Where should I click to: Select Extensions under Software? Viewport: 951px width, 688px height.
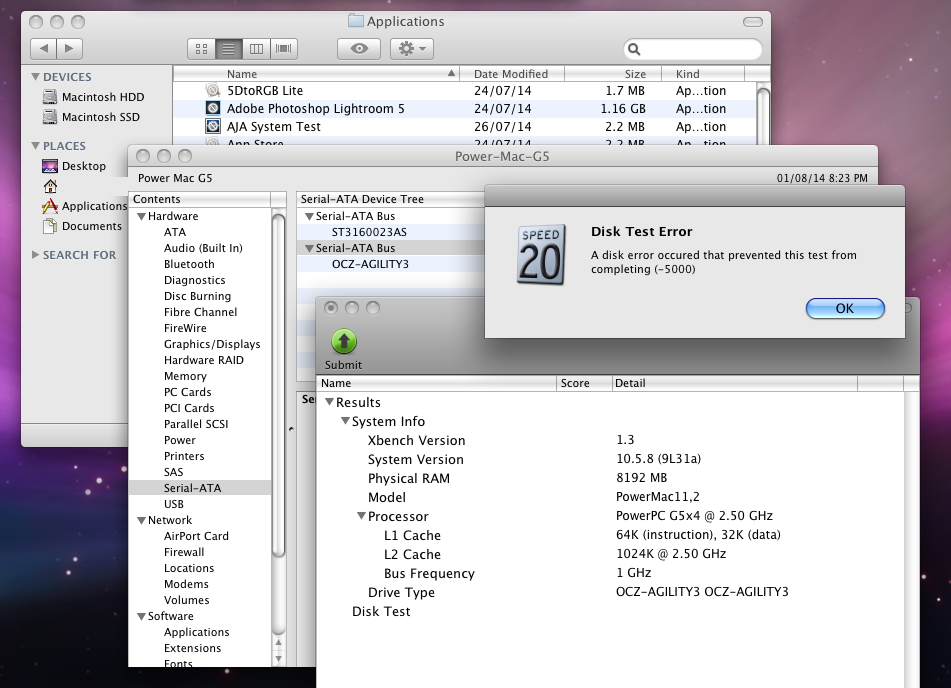(x=192, y=648)
